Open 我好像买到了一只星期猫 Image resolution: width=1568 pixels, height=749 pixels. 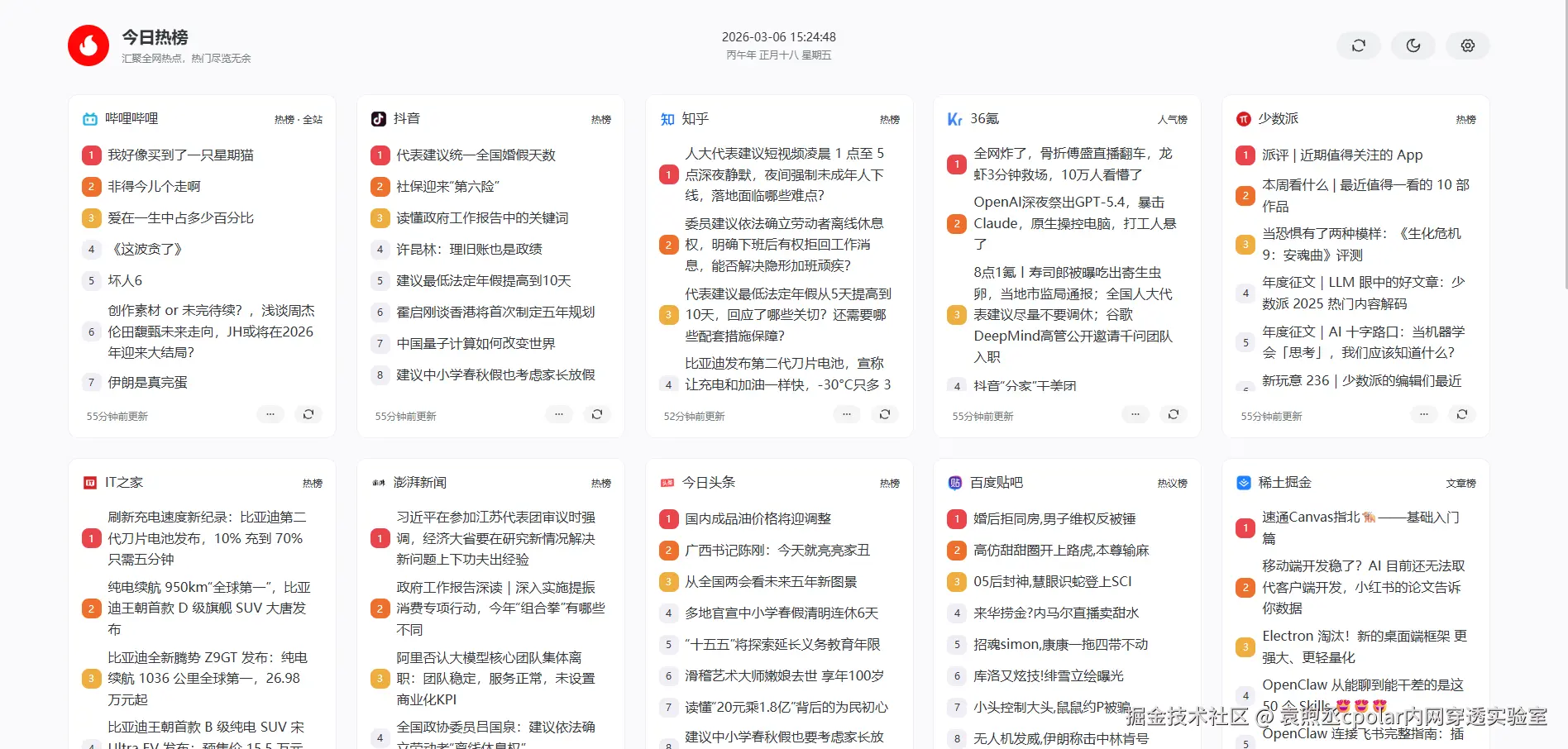pos(180,155)
